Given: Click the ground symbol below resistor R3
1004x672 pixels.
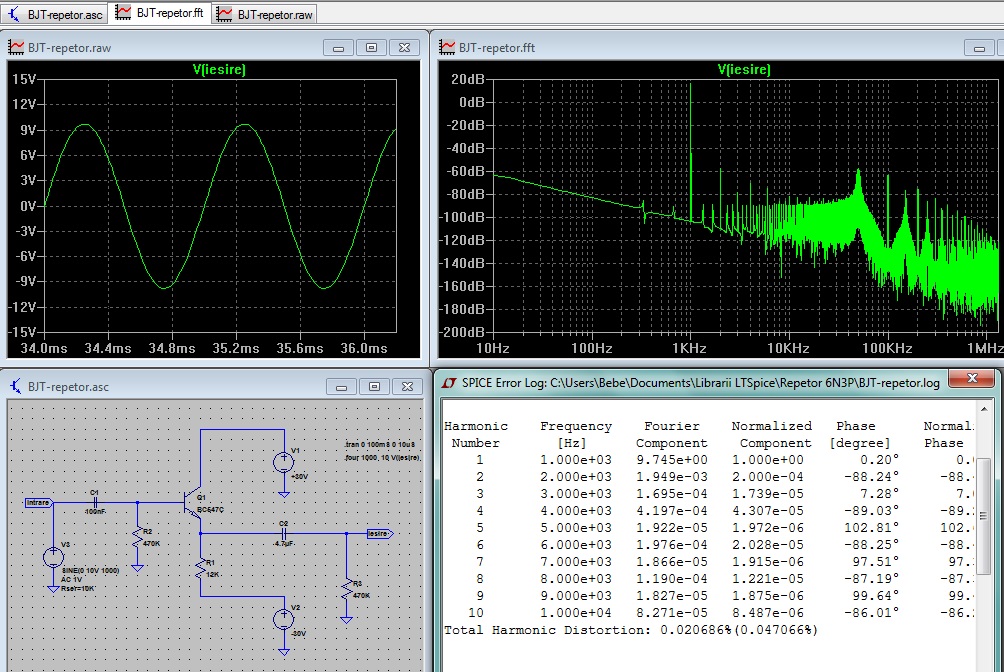Looking at the screenshot, I should click(346, 619).
